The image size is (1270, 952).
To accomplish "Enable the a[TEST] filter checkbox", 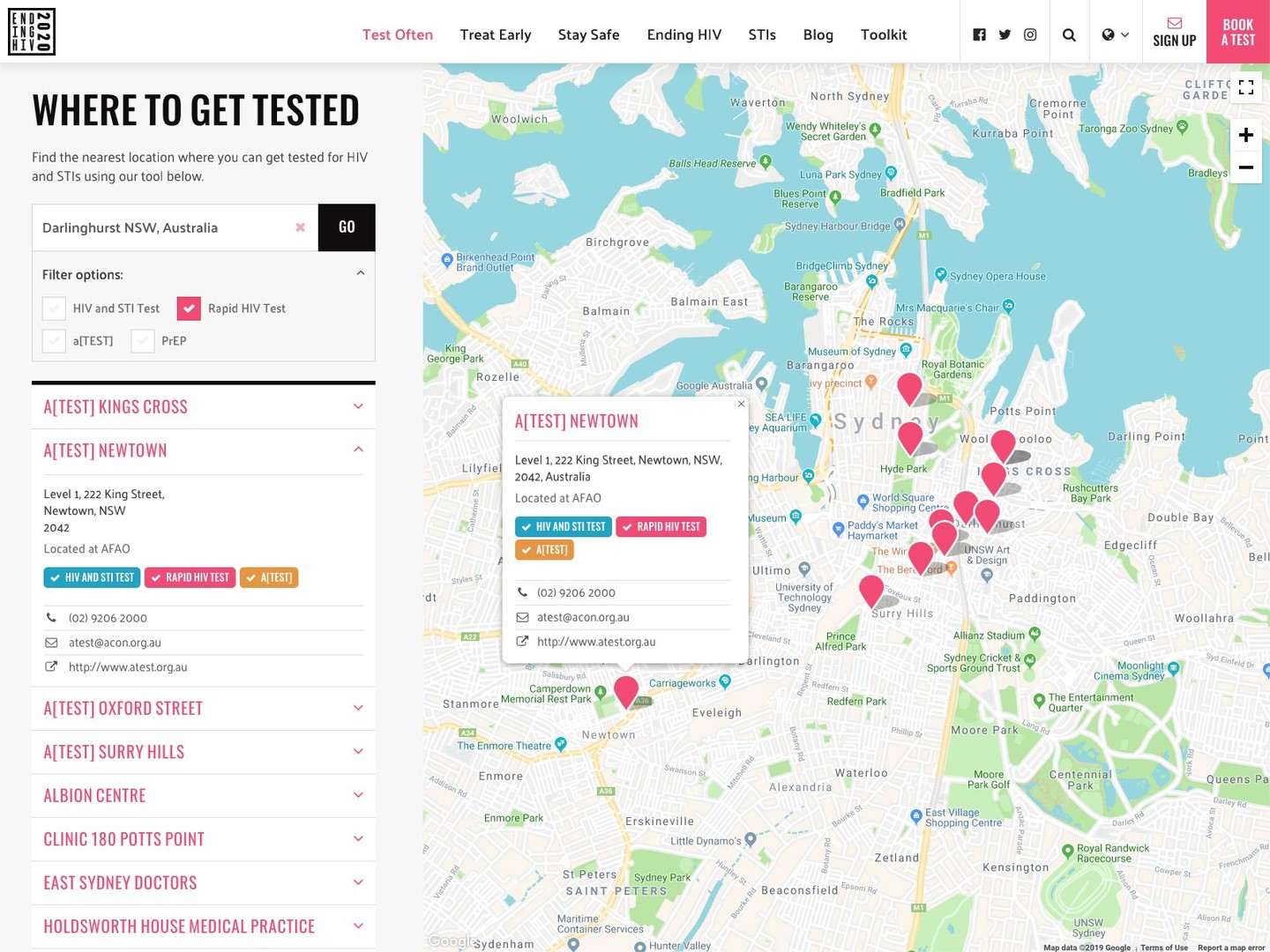I will [54, 341].
